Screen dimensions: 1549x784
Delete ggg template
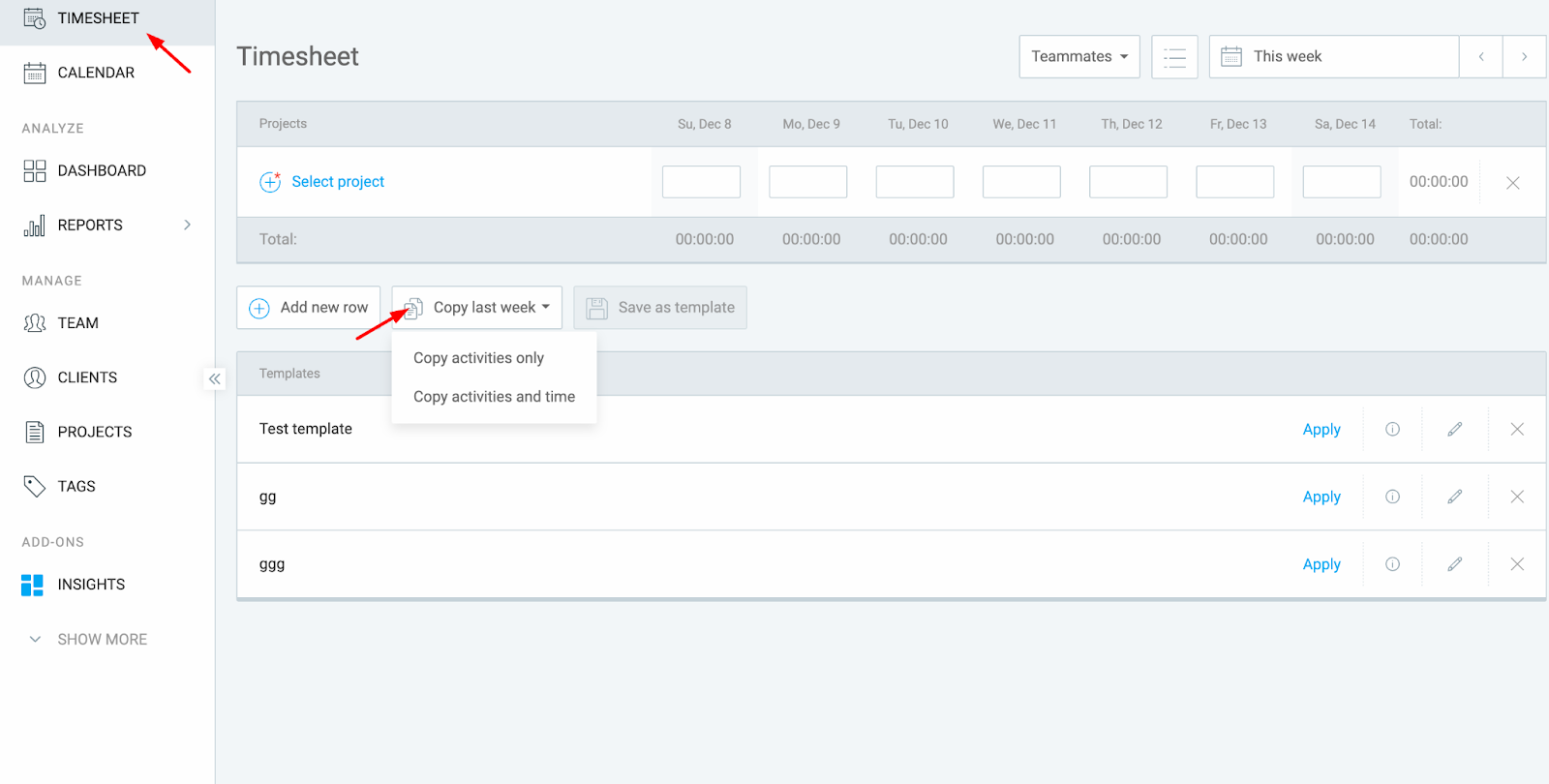[1517, 564]
